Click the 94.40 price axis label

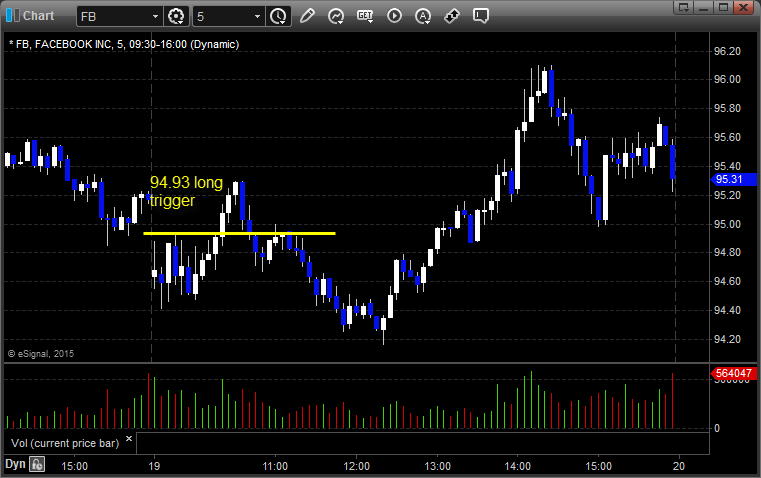tap(727, 310)
